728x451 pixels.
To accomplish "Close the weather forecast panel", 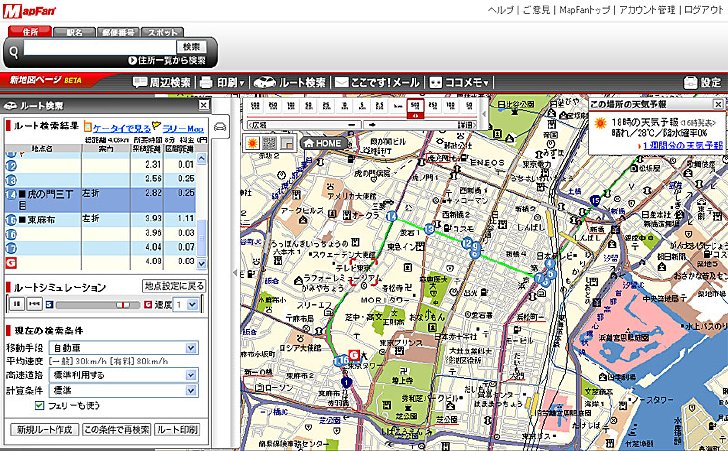I will point(718,104).
